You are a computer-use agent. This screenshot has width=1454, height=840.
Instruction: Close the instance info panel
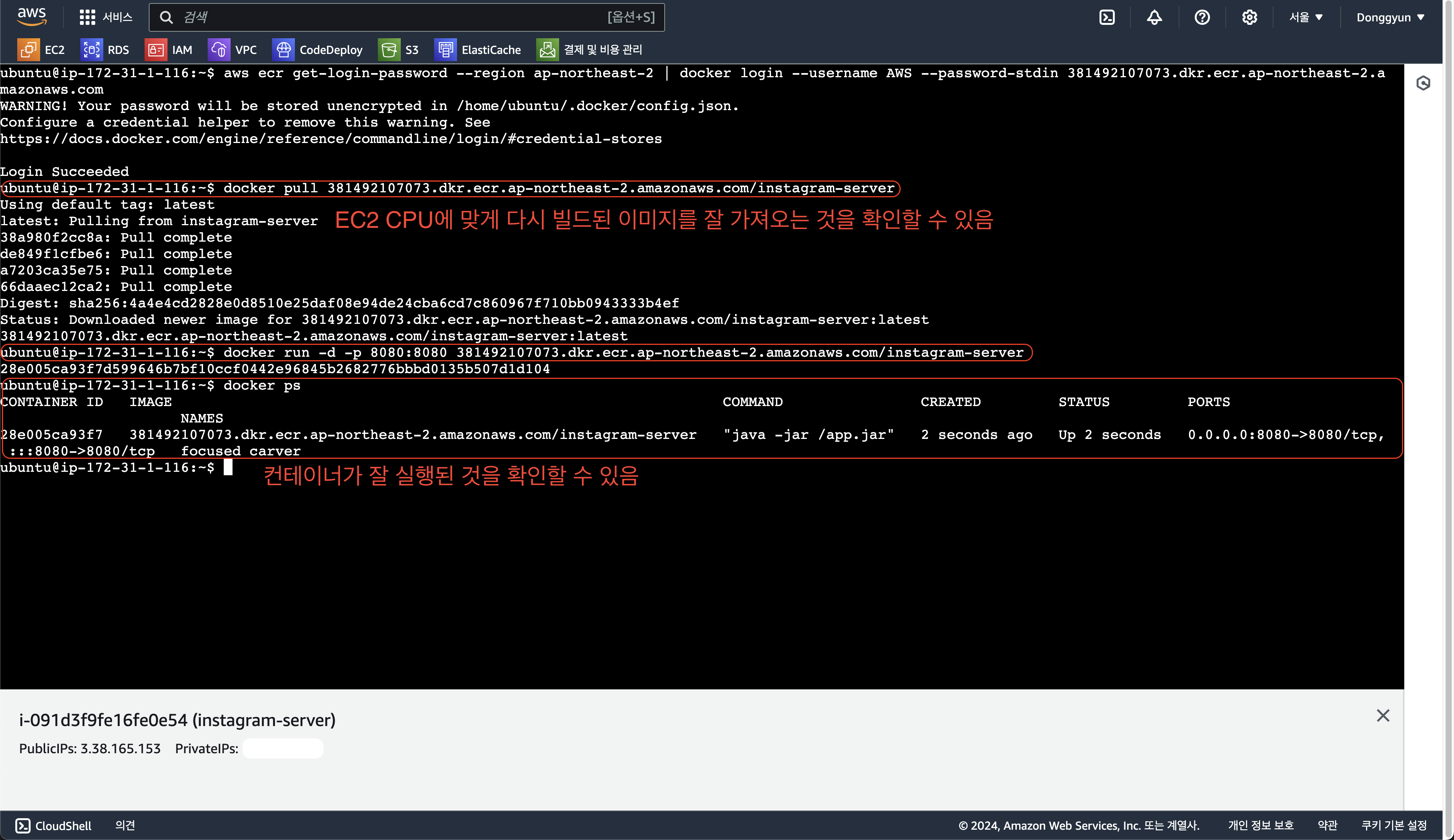click(x=1382, y=715)
